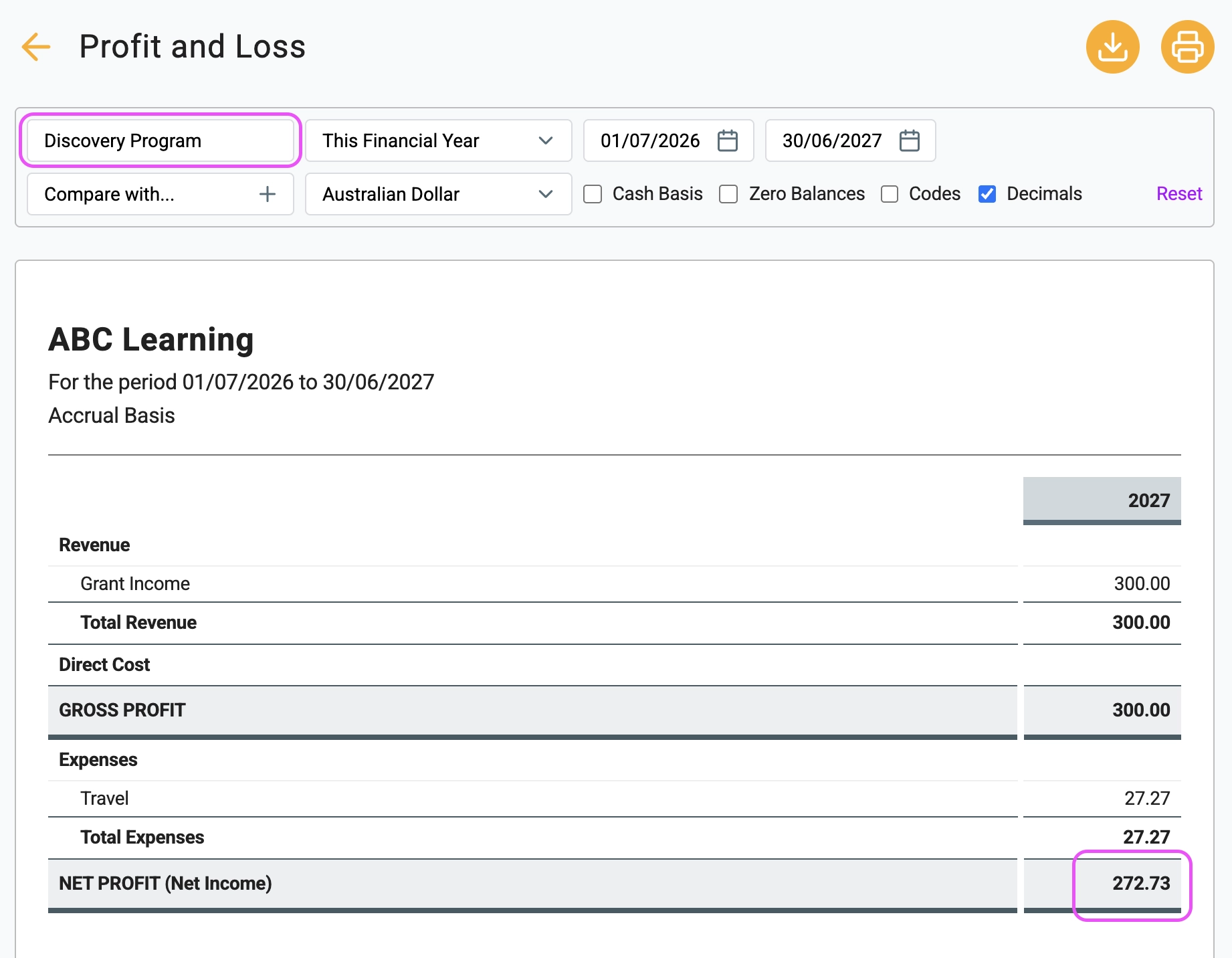
Task: Click the Reset link
Action: 1179,194
